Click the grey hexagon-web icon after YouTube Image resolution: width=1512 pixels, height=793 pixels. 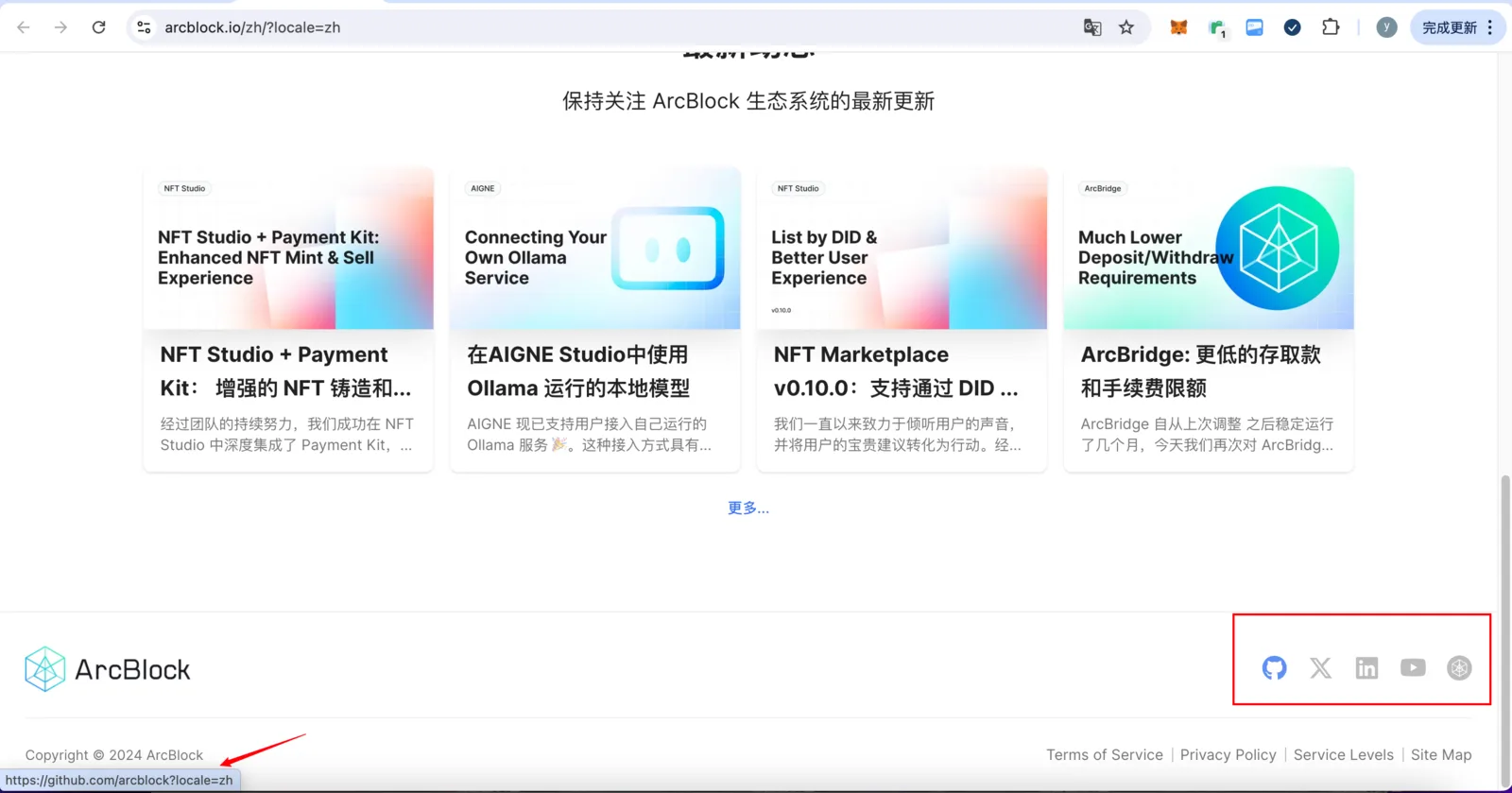tap(1459, 668)
